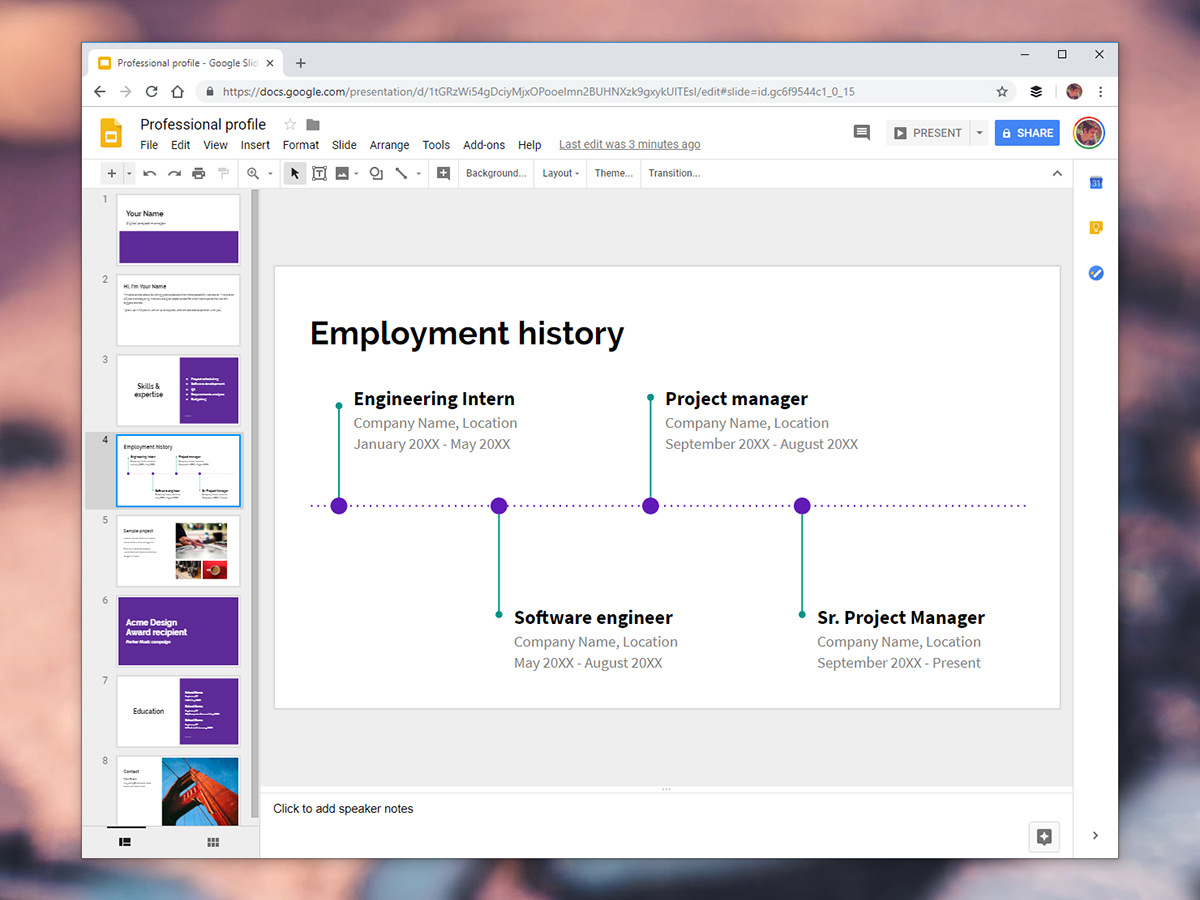Expand the Layout dropdown
1200x900 pixels.
[x=560, y=173]
